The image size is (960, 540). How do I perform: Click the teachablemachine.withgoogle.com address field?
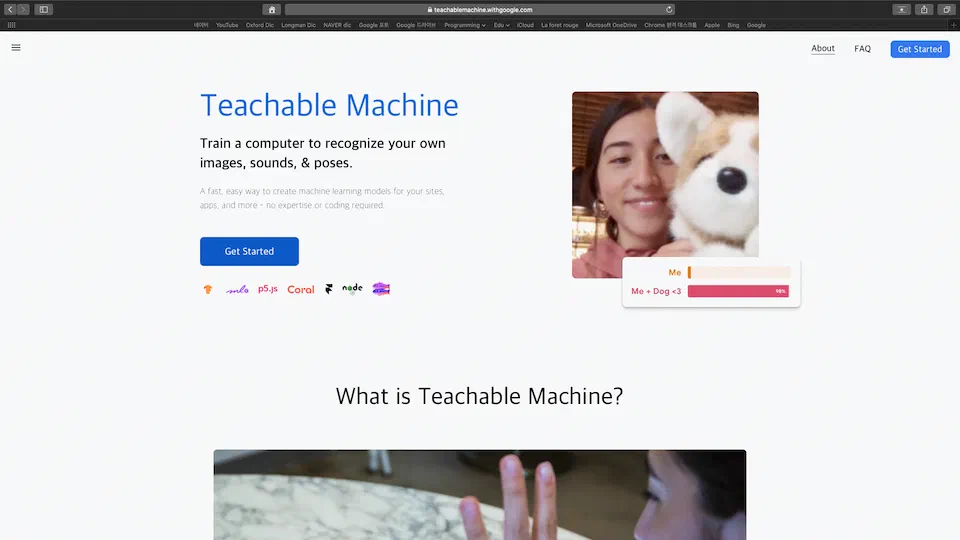[480, 9]
